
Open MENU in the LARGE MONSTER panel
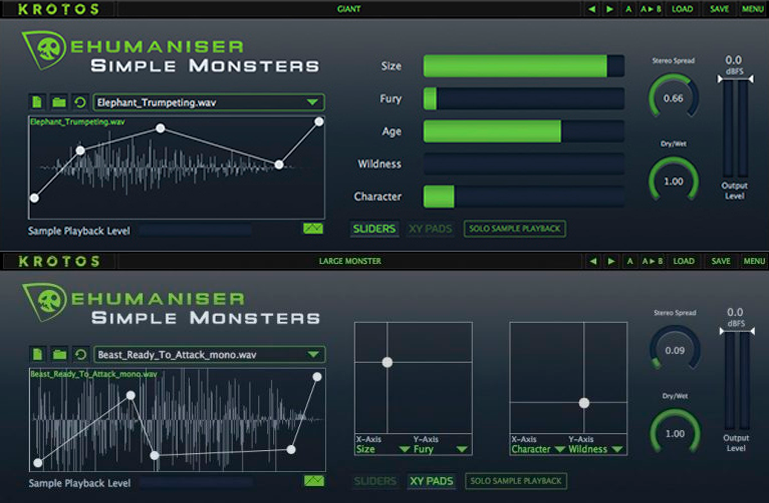(x=754, y=261)
